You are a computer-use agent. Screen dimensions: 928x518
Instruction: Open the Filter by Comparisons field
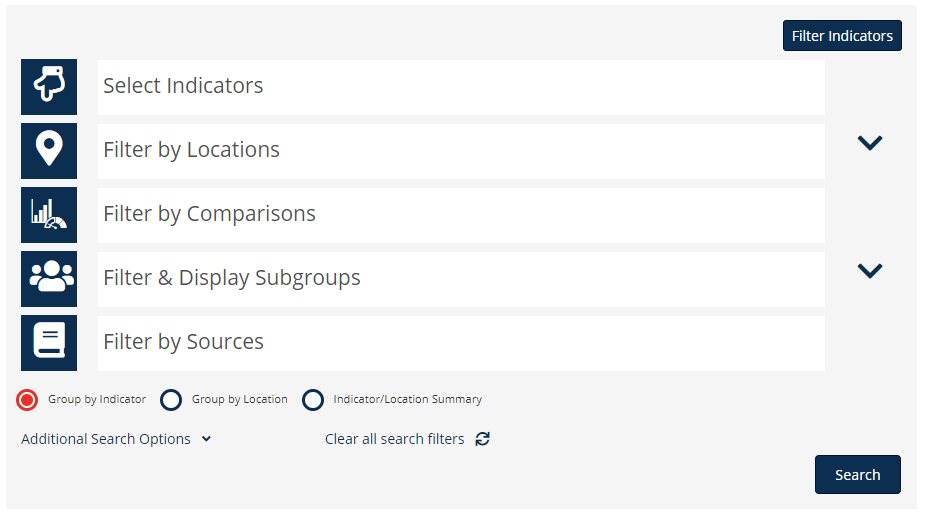coord(461,215)
